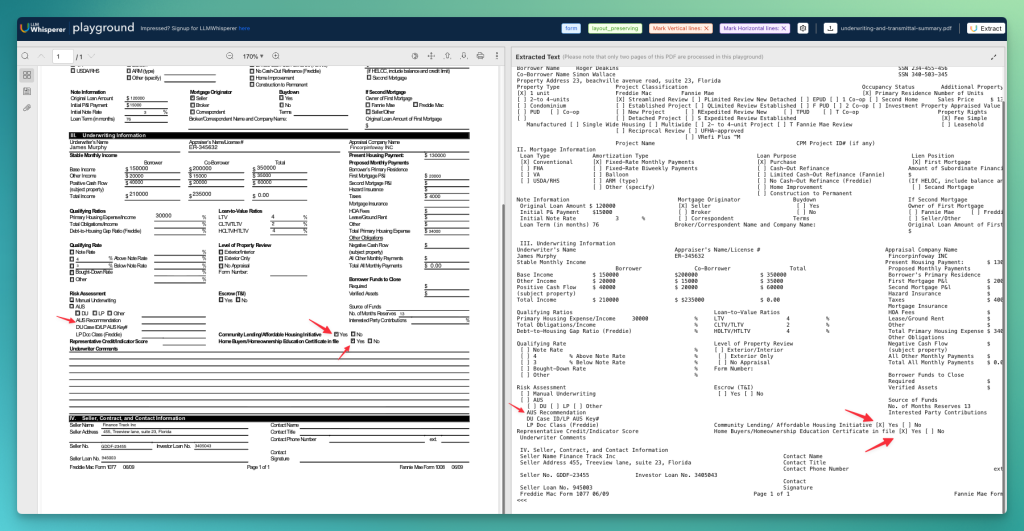Open the attachments paperclip panel
This screenshot has height=531, width=1024.
coord(27,107)
